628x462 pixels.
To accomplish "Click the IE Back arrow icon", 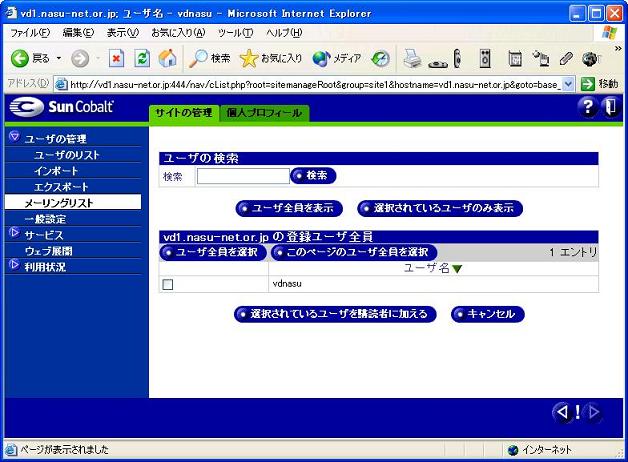I will pos(19,59).
